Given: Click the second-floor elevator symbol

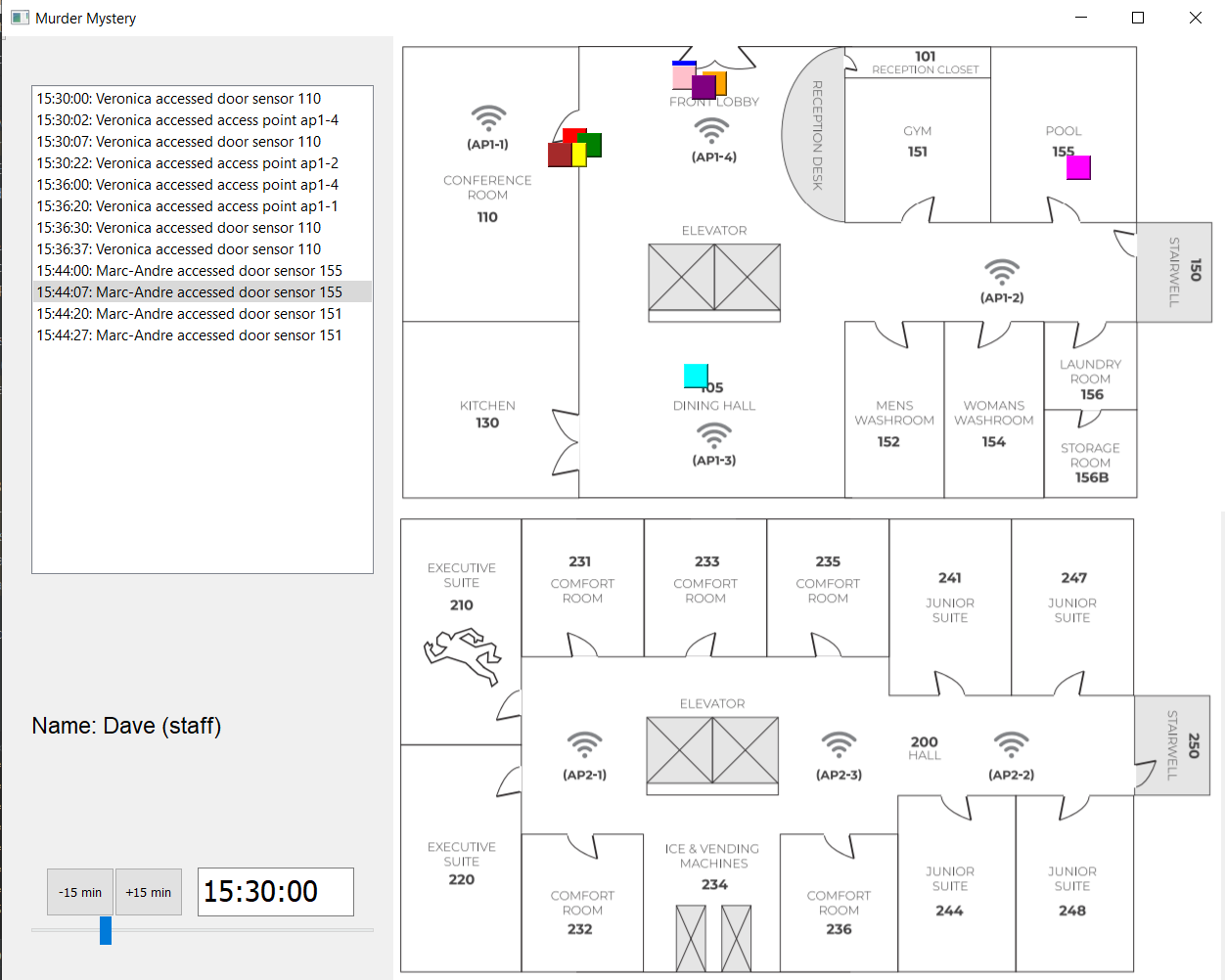Looking at the screenshot, I should [x=712, y=754].
